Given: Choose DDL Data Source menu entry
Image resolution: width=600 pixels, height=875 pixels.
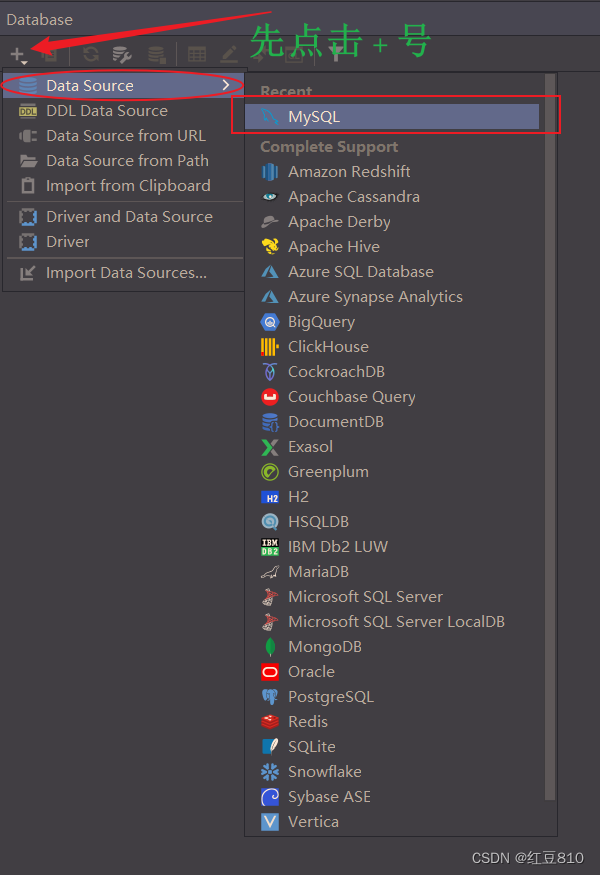Looking at the screenshot, I should tap(123, 110).
